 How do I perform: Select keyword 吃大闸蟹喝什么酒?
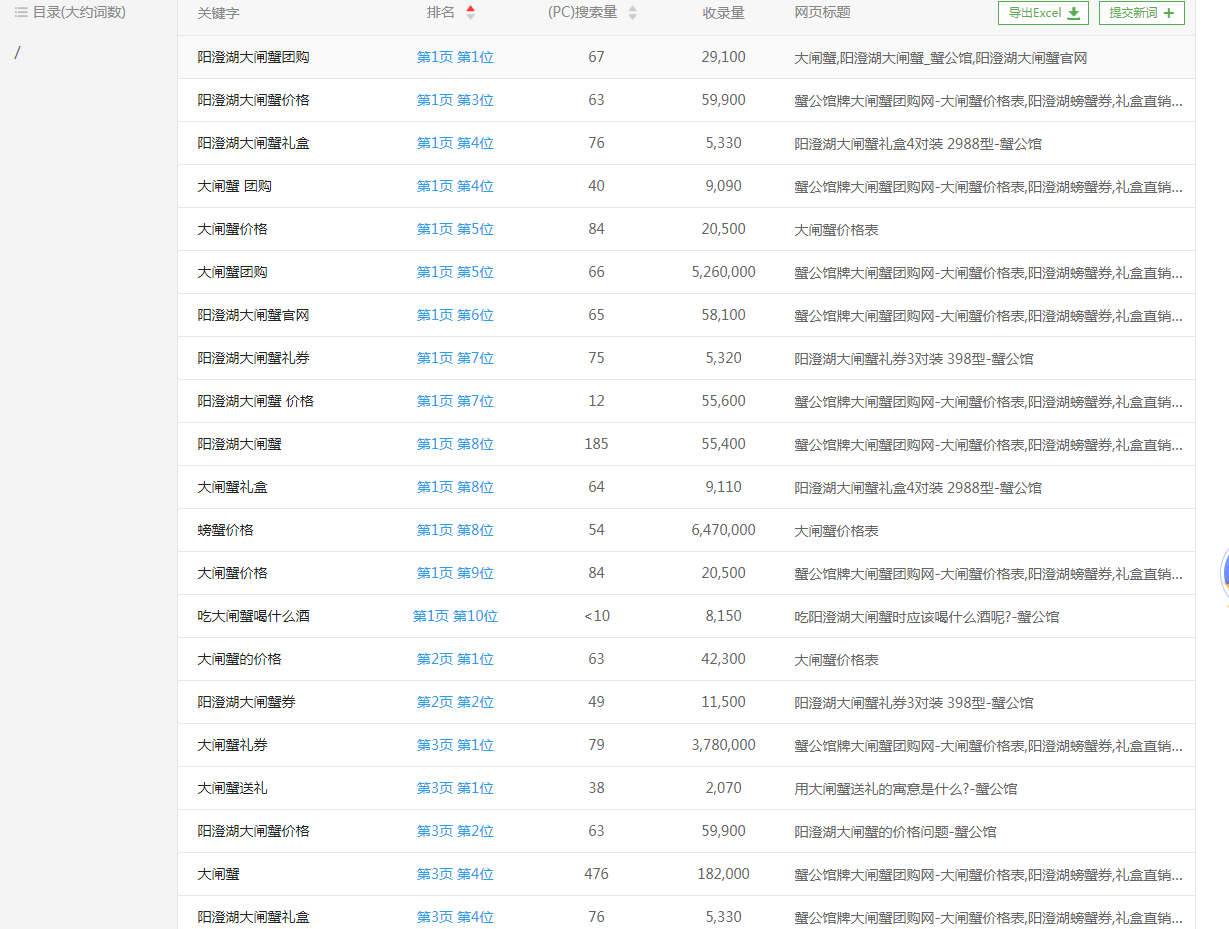pos(253,616)
